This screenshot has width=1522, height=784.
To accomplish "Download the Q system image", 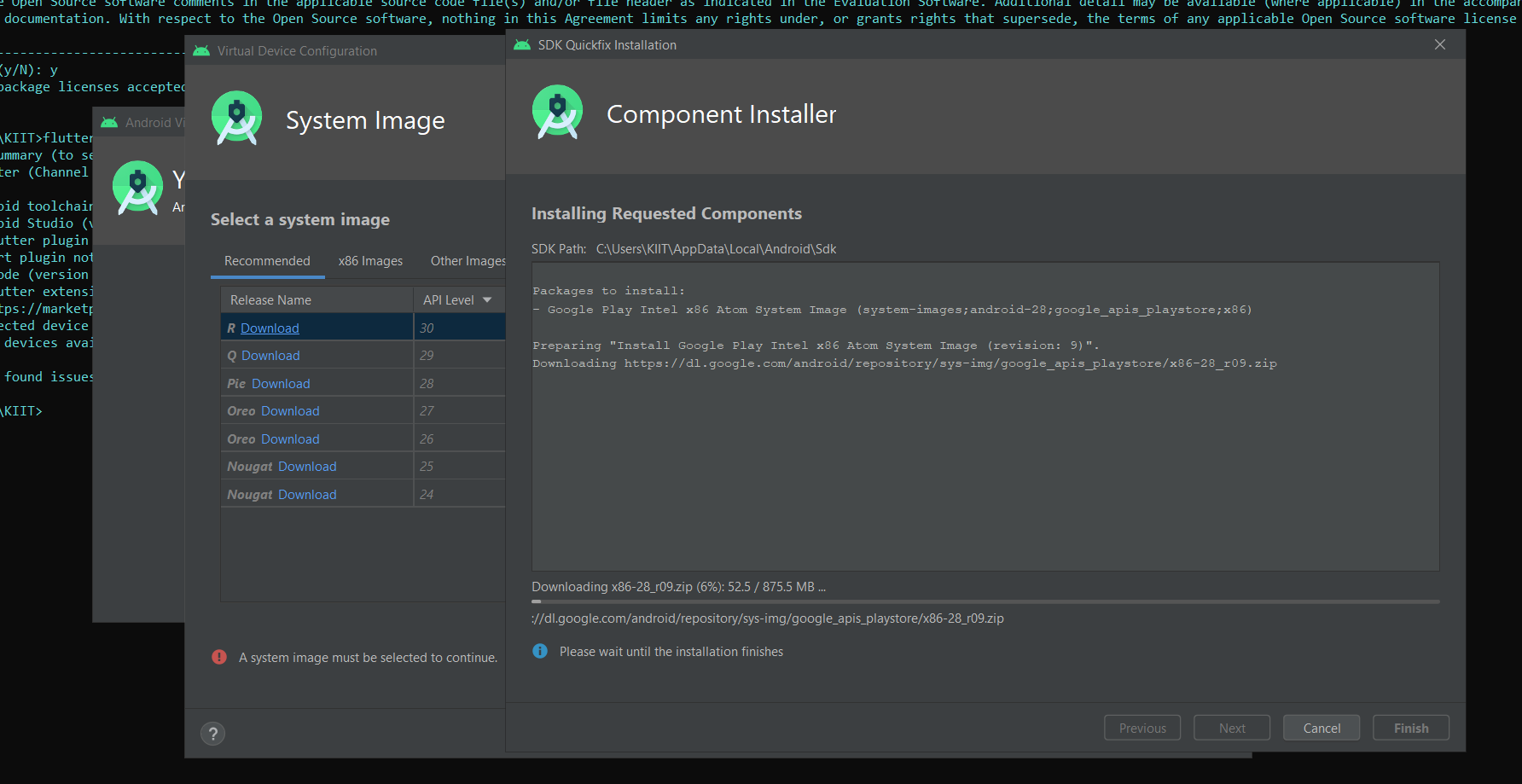I will pos(270,356).
